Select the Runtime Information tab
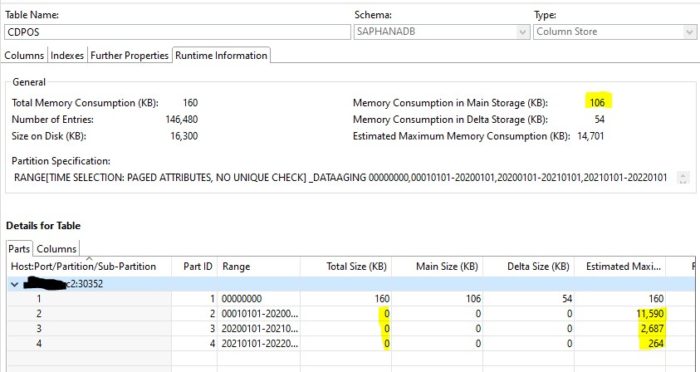 [x=221, y=55]
